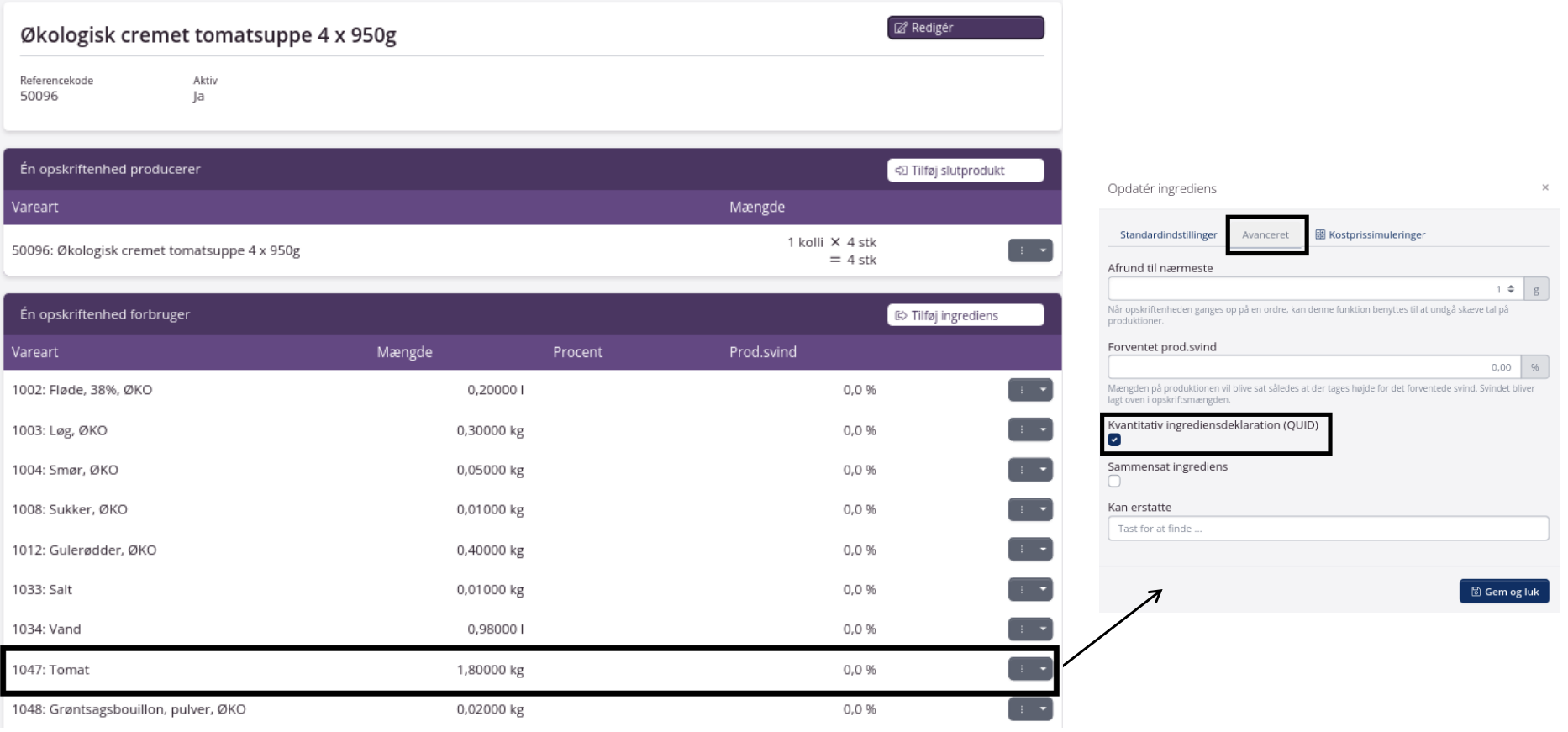Click the three-dot icon on Salt row
This screenshot has width=1568, height=732.
coord(1022,589)
